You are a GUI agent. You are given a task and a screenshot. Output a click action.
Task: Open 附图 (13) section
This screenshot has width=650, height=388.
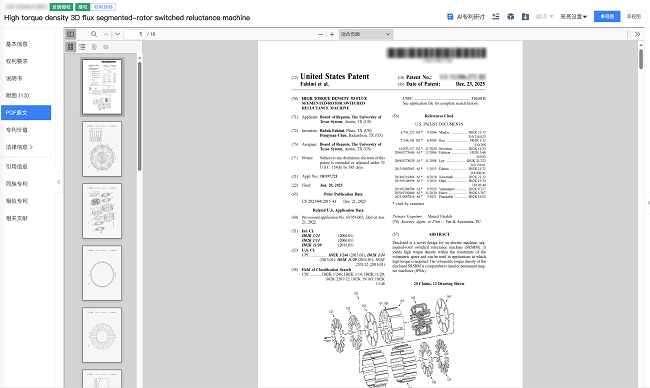pyautogui.click(x=17, y=95)
